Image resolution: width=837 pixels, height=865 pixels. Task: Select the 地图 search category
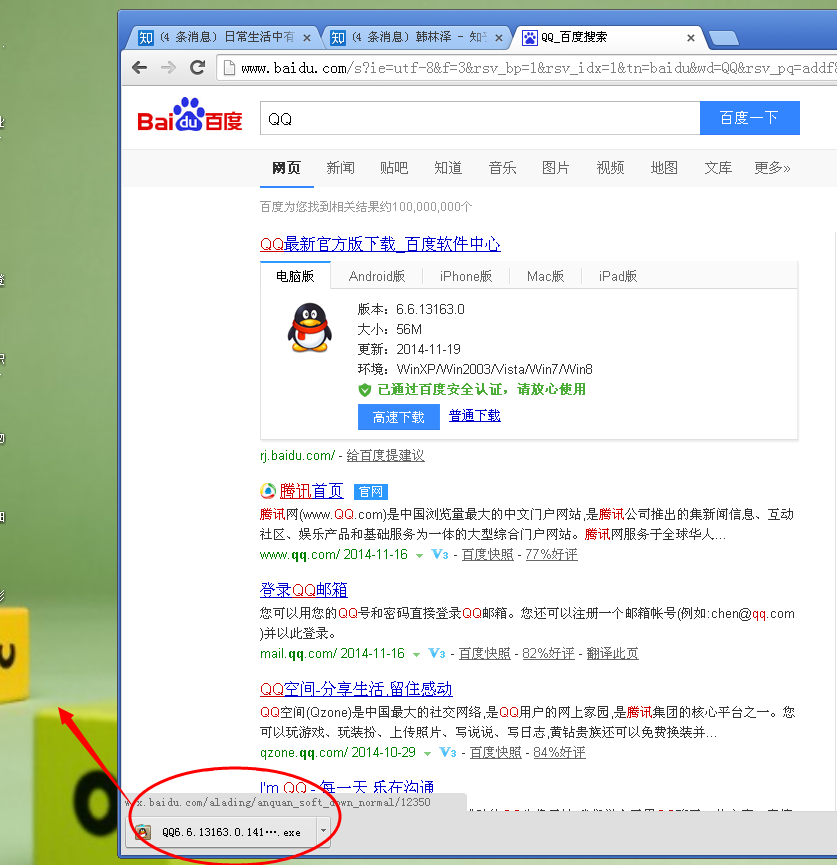pyautogui.click(x=664, y=168)
